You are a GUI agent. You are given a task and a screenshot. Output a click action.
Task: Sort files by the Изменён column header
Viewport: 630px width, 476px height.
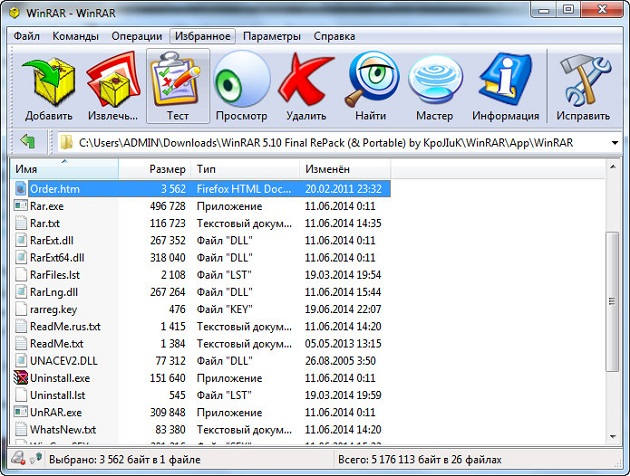pos(345,169)
